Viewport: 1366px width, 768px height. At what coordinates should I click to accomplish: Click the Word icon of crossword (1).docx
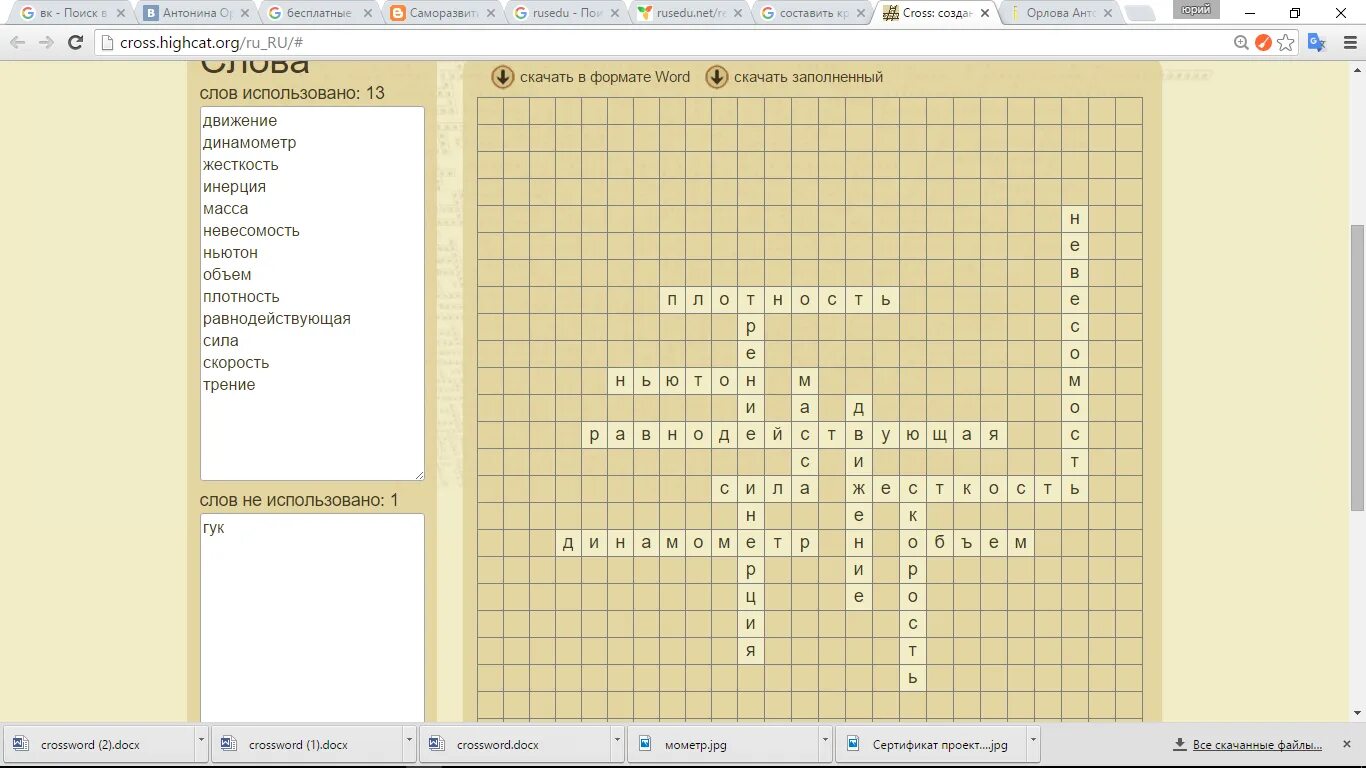[228, 744]
